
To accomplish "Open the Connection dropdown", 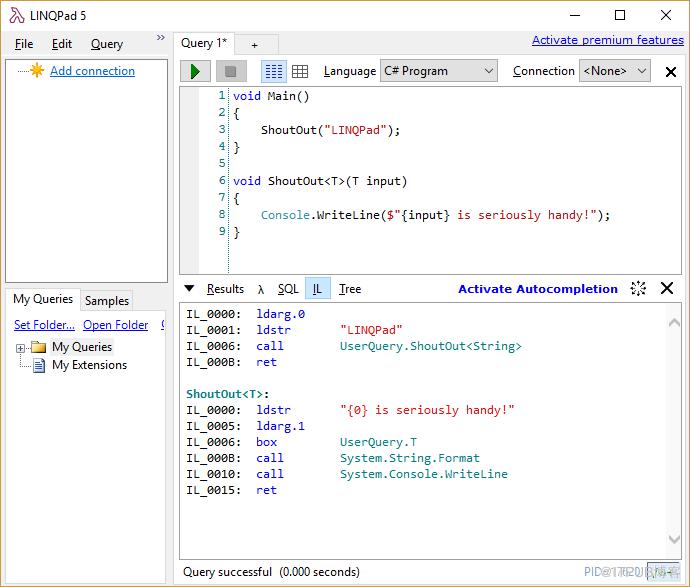I will pyautogui.click(x=614, y=71).
